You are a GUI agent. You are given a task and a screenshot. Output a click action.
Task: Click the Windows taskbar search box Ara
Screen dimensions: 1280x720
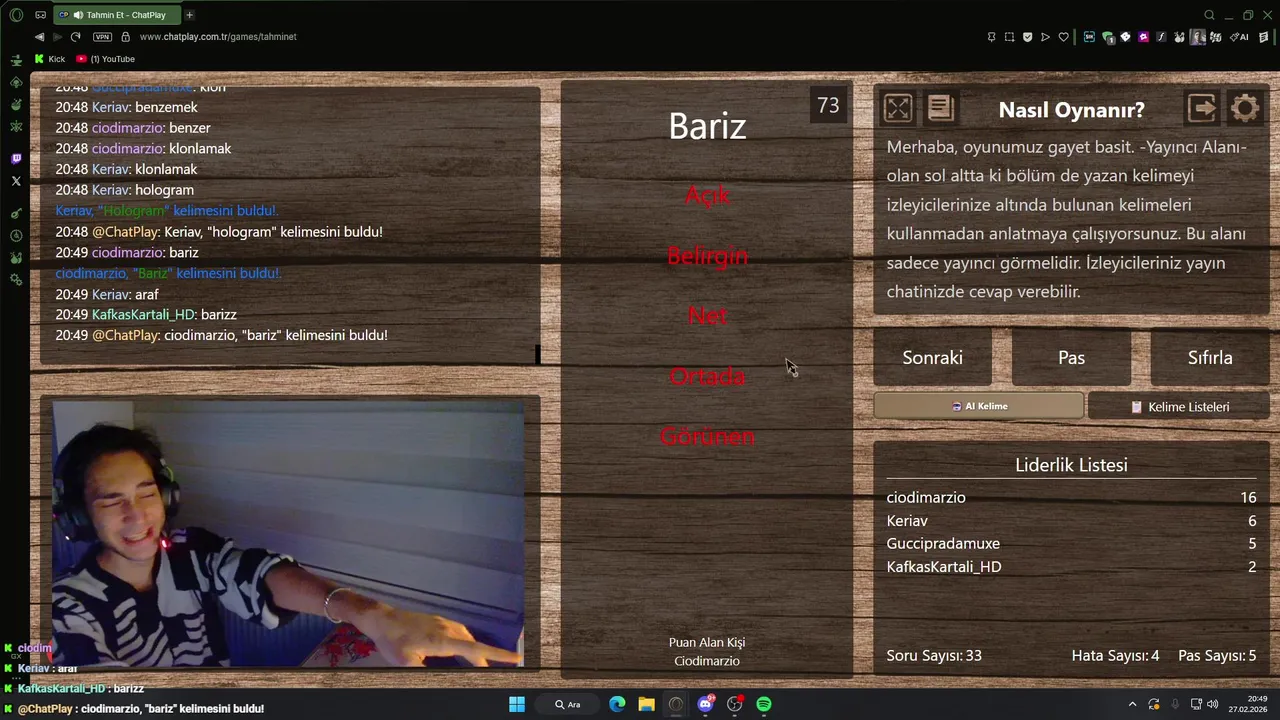click(567, 704)
